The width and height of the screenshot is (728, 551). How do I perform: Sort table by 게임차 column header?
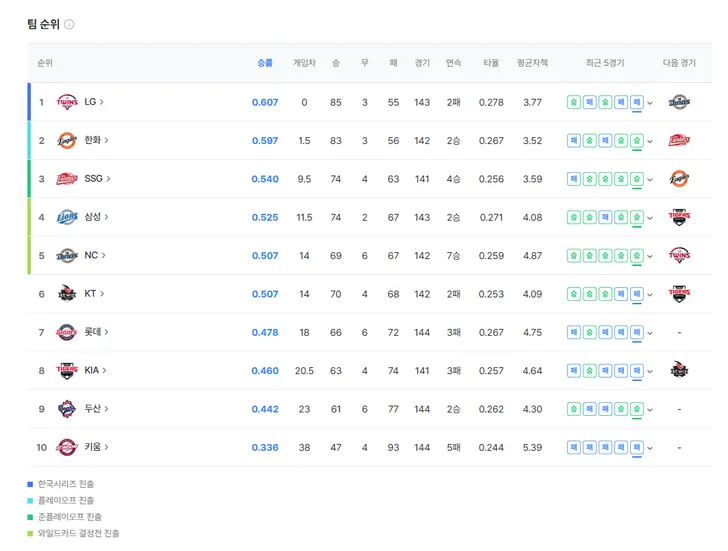[304, 63]
